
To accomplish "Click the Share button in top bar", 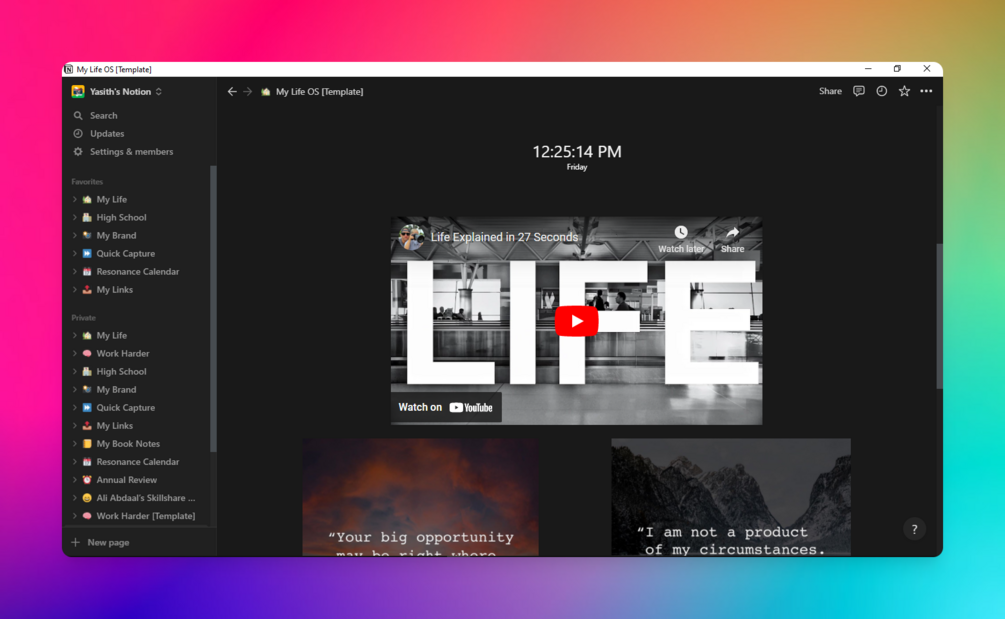I will [x=830, y=91].
